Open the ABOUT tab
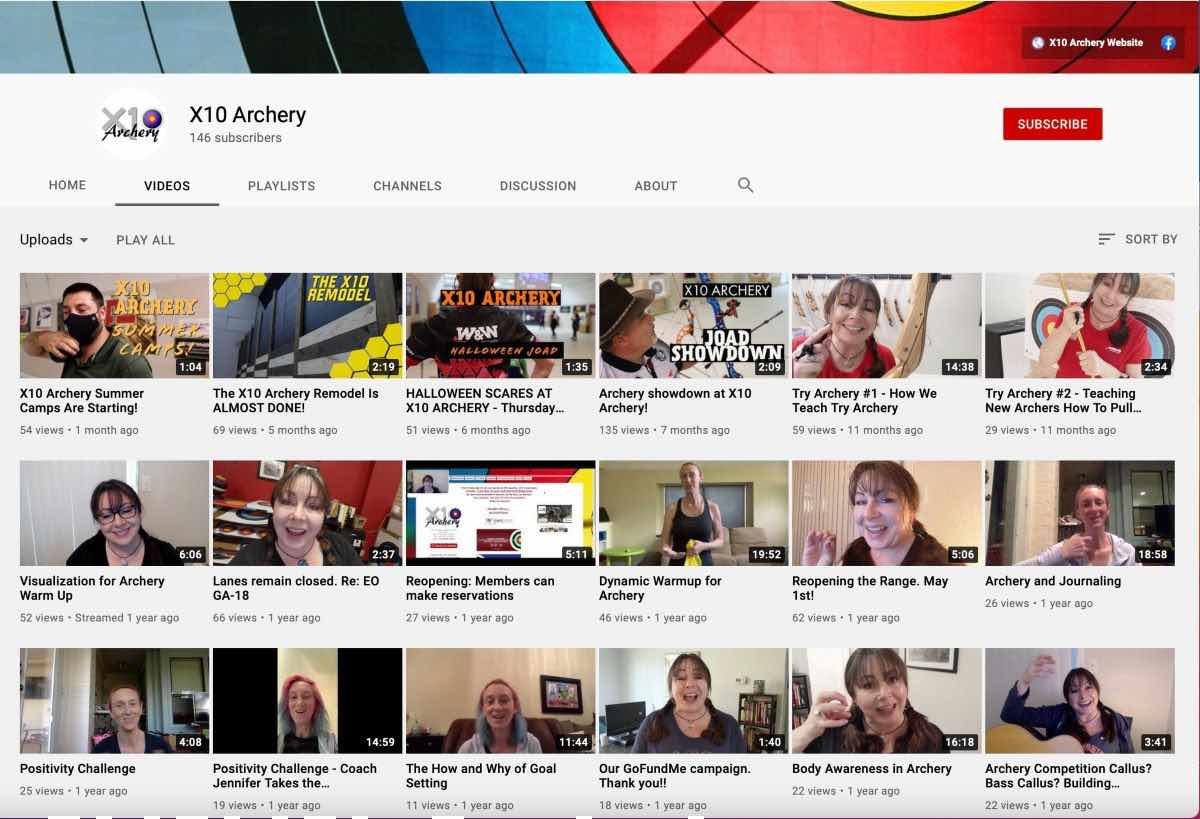Viewport: 1200px width, 819px height. pos(656,186)
